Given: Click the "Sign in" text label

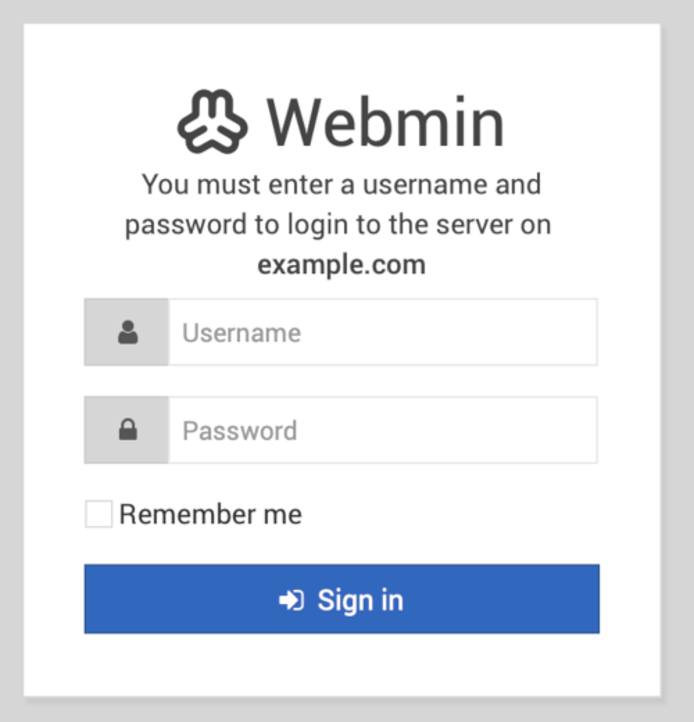Looking at the screenshot, I should click(360, 600).
